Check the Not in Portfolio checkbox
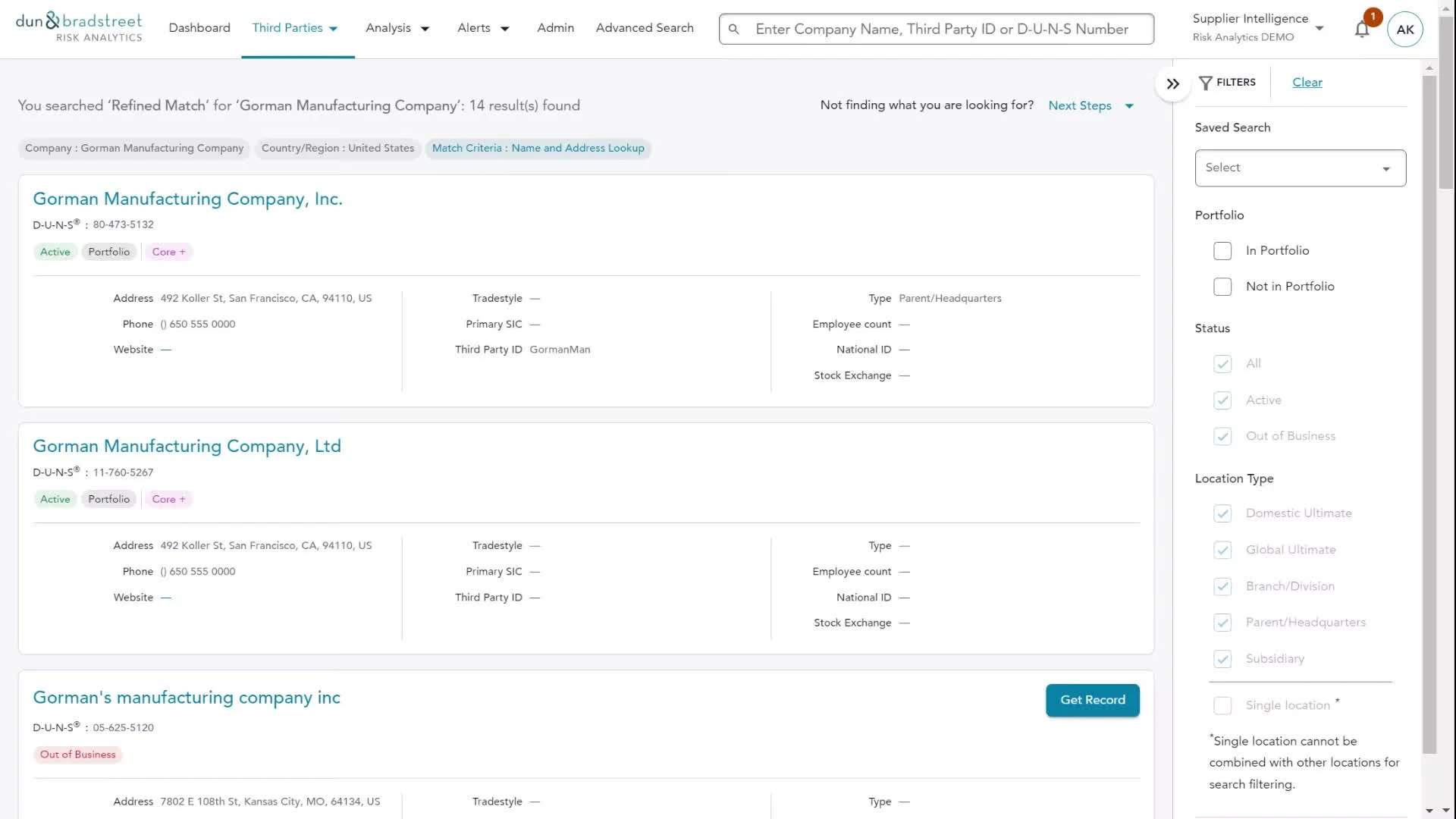 coord(1222,287)
